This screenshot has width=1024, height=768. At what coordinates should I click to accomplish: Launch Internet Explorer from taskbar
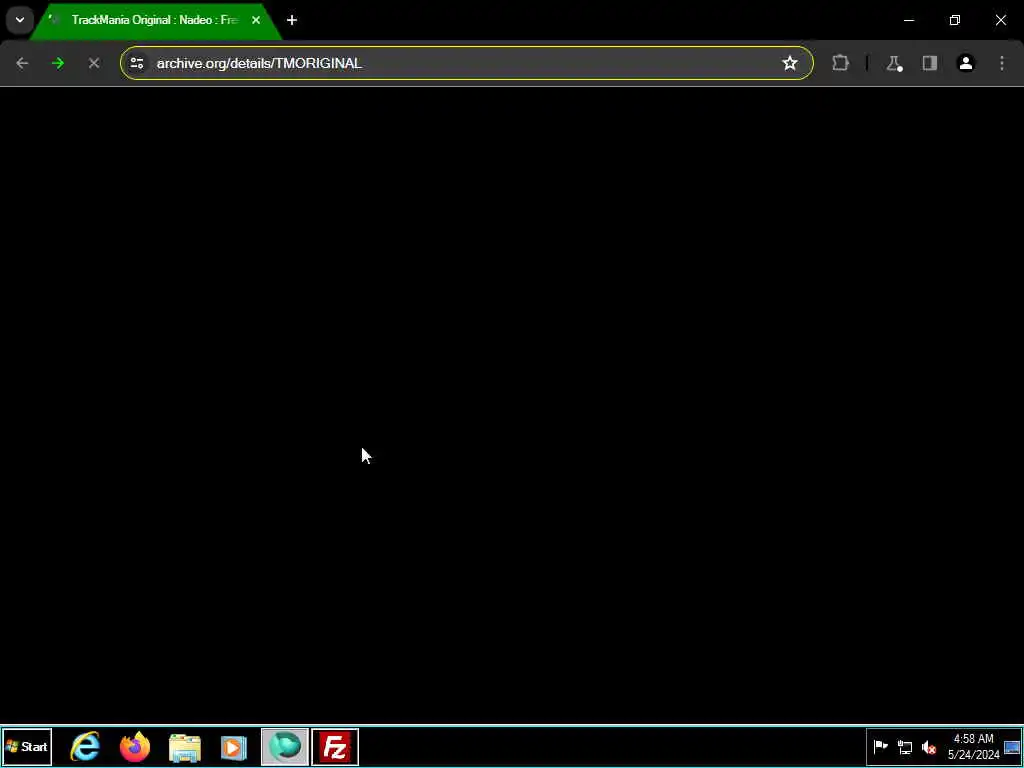pyautogui.click(x=86, y=747)
